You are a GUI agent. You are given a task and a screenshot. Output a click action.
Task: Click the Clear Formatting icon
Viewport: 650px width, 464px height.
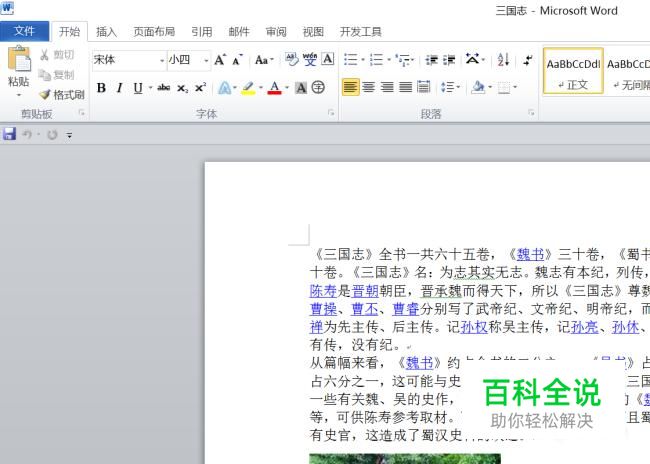291,60
